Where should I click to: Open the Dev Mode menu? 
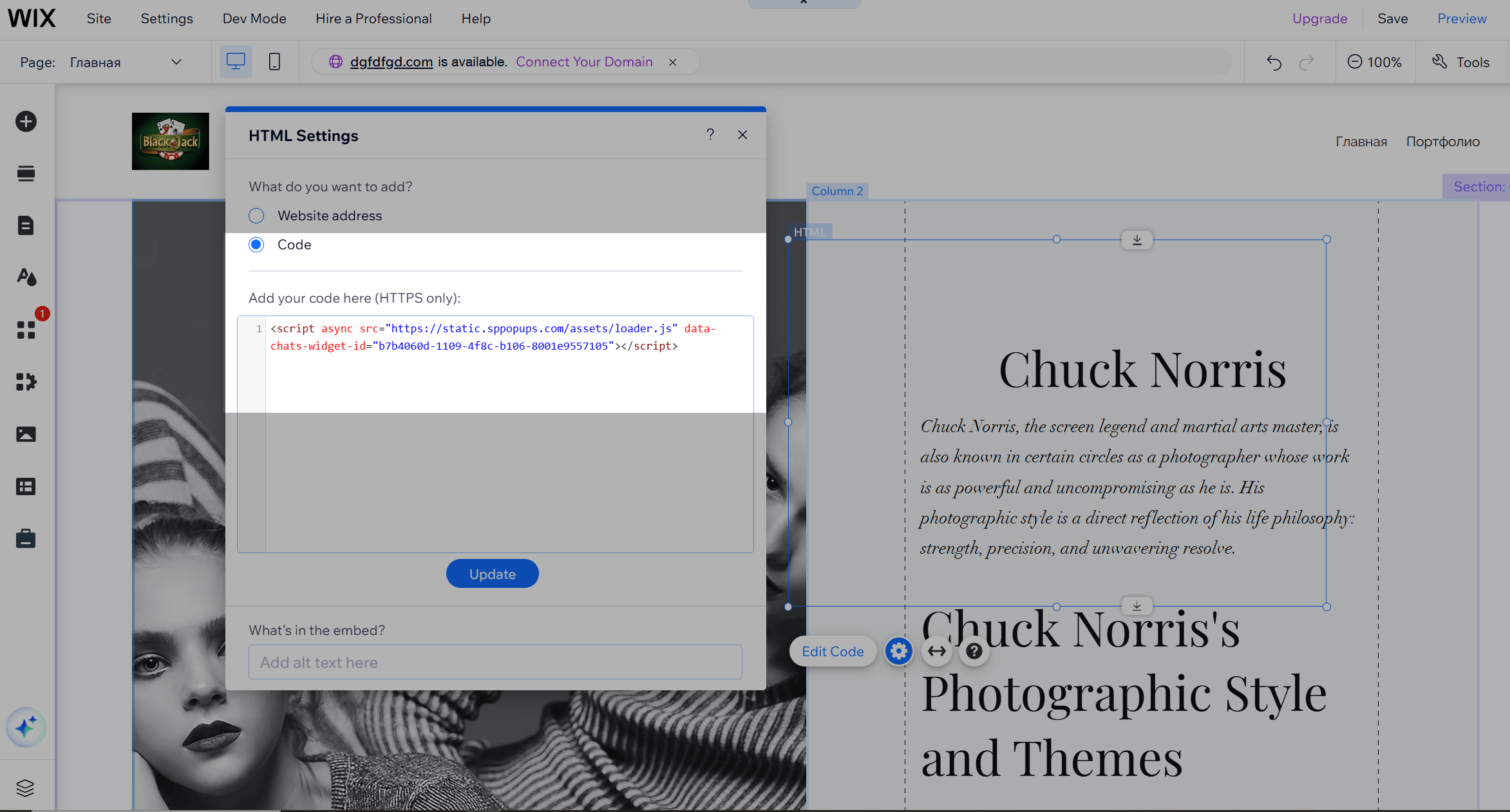[x=254, y=19]
